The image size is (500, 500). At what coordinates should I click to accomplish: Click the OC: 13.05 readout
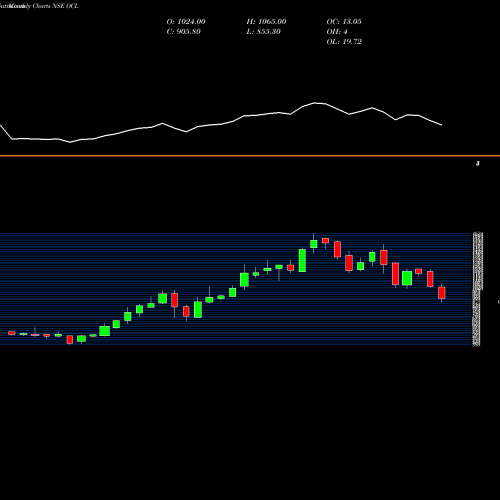(x=344, y=22)
